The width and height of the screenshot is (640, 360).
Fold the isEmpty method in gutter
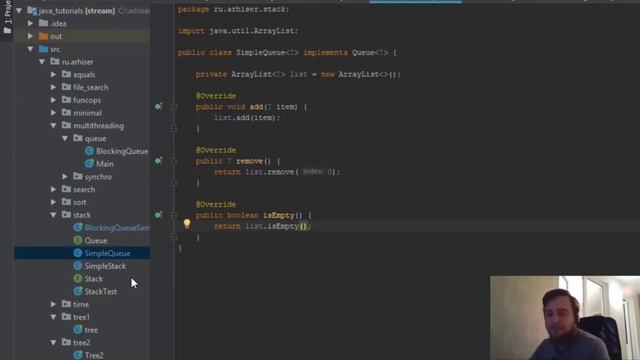(x=174, y=215)
